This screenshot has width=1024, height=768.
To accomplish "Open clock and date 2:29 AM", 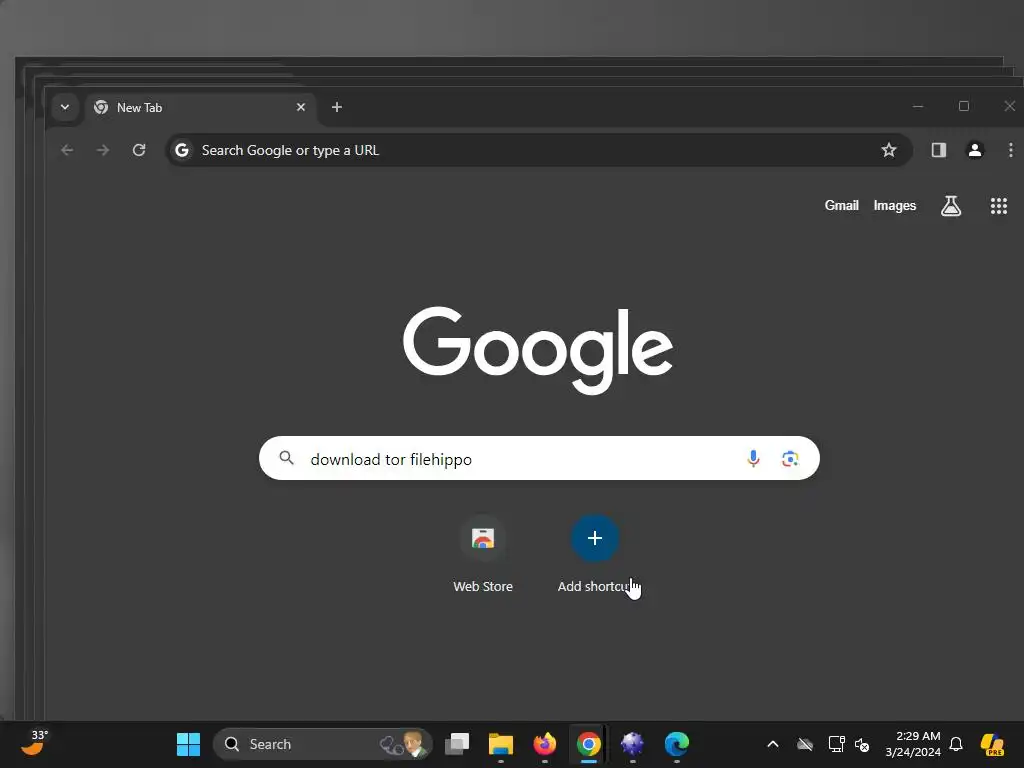I will [x=913, y=744].
